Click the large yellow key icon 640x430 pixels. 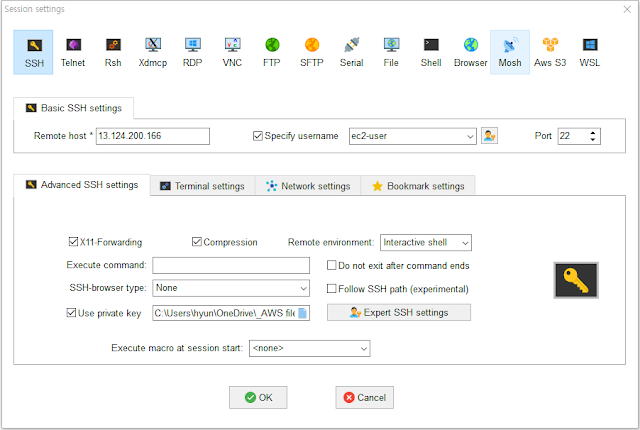(x=576, y=280)
